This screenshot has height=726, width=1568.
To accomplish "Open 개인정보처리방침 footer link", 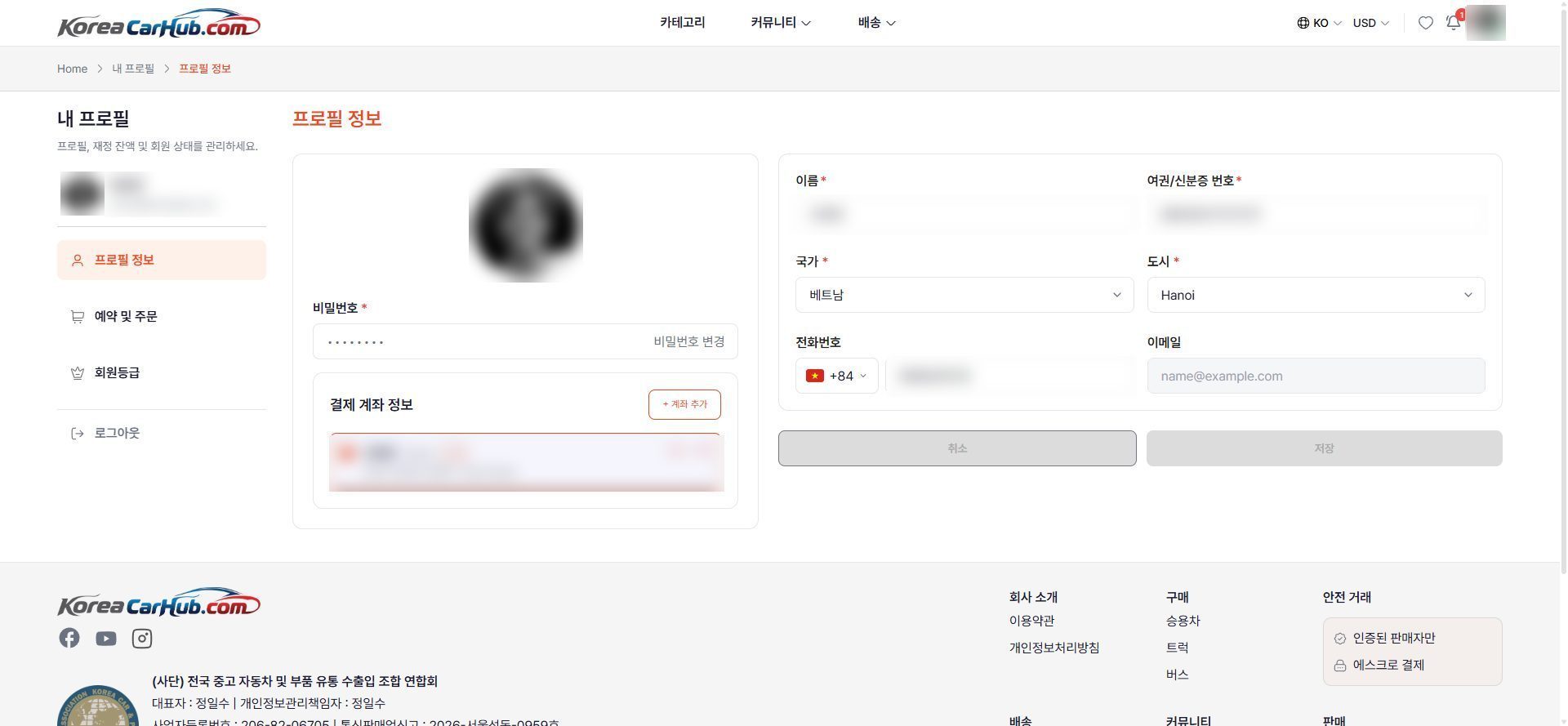I will click(x=1054, y=648).
